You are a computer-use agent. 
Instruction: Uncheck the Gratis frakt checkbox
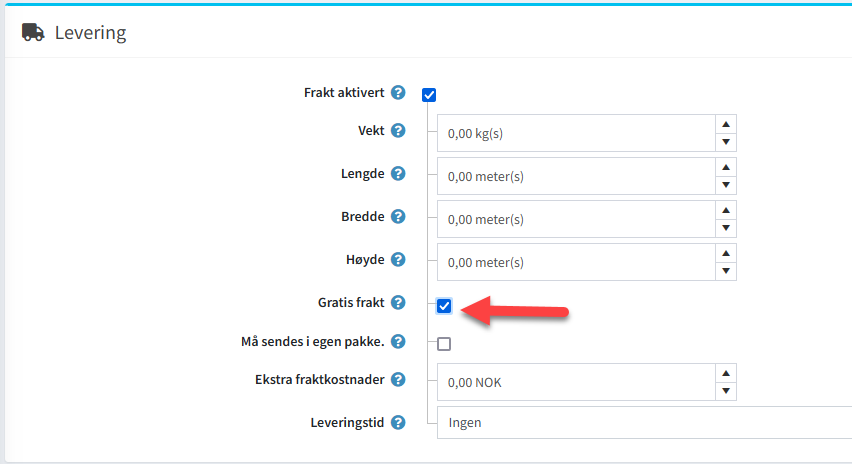444,306
